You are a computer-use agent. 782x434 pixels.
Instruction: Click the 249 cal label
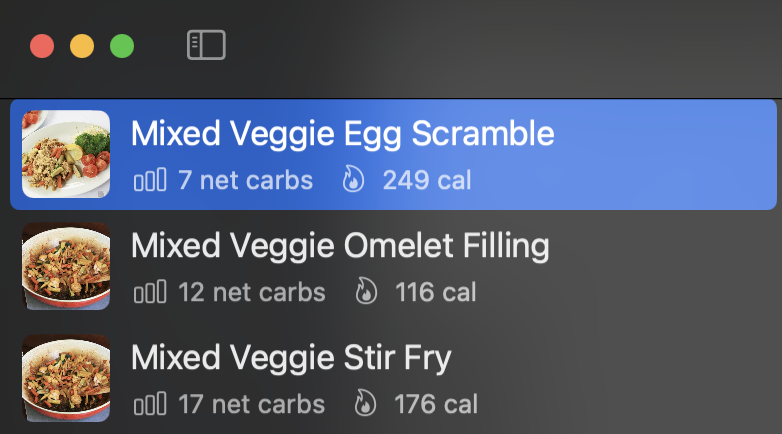click(427, 180)
